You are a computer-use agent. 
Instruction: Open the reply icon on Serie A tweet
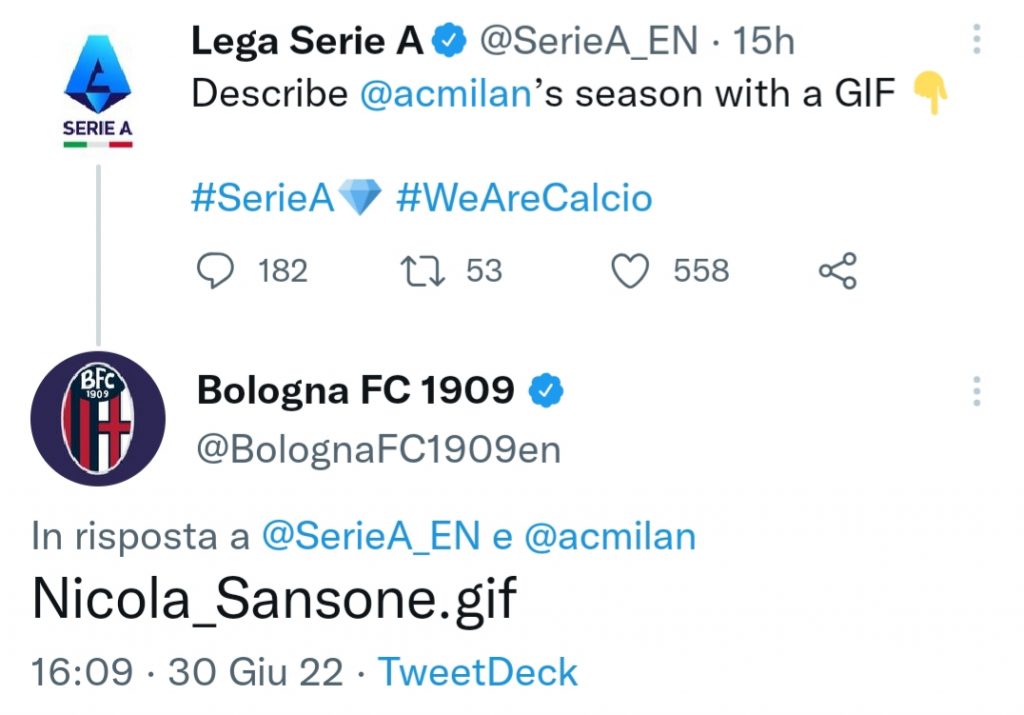pyautogui.click(x=216, y=269)
